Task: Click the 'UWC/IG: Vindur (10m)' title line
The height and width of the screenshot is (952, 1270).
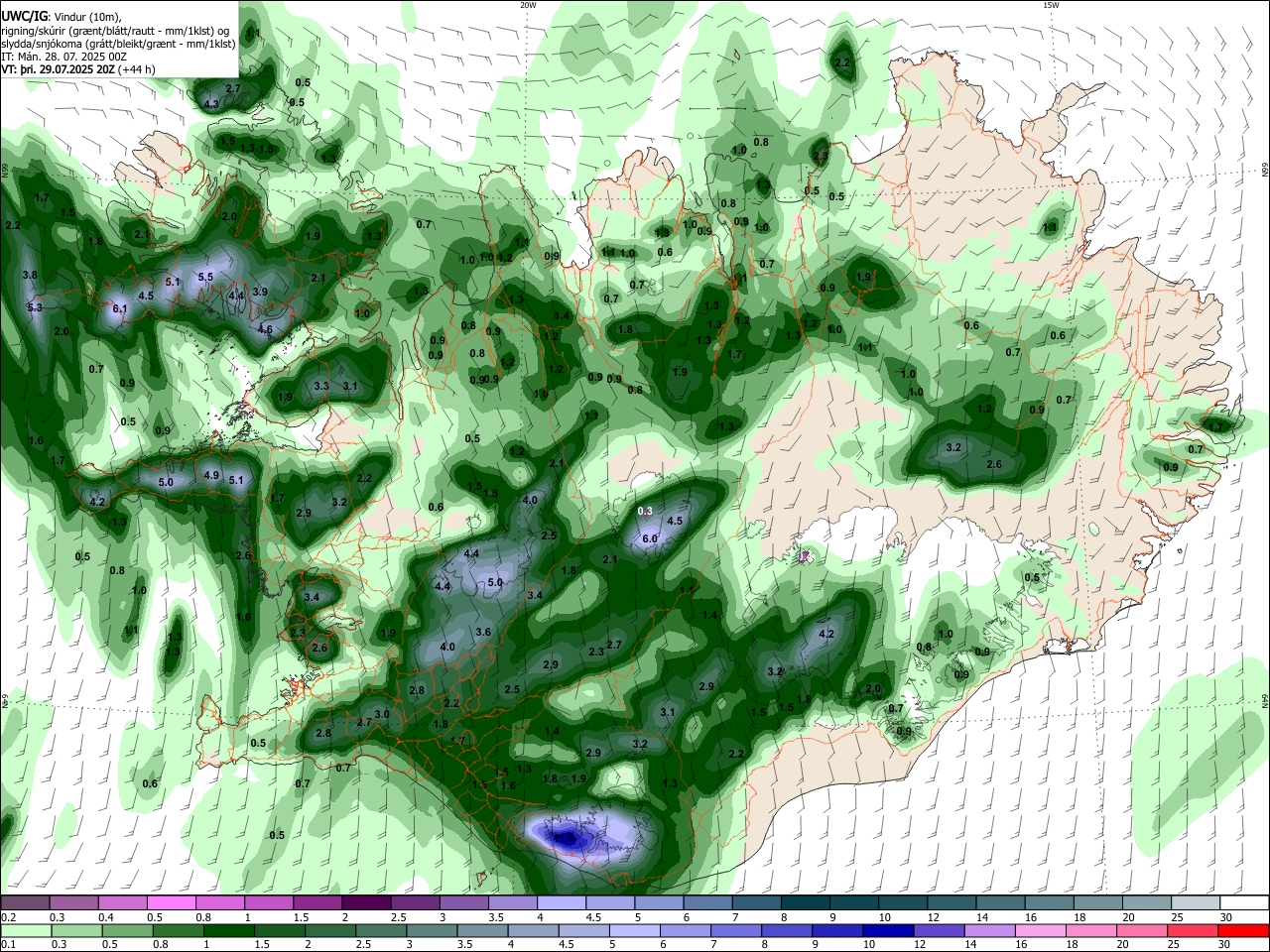Action: [60, 17]
